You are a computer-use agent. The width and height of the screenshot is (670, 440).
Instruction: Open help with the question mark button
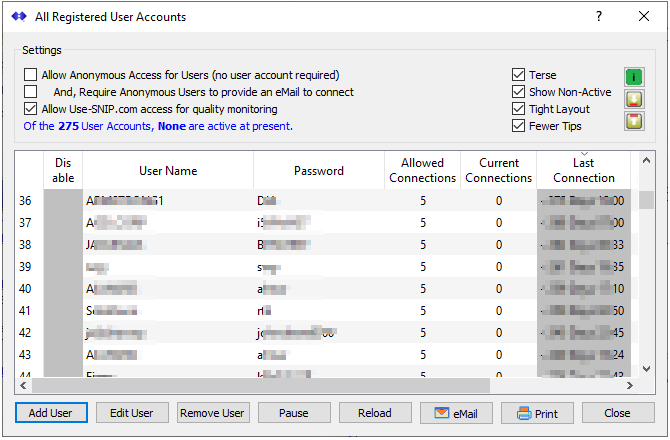599,17
